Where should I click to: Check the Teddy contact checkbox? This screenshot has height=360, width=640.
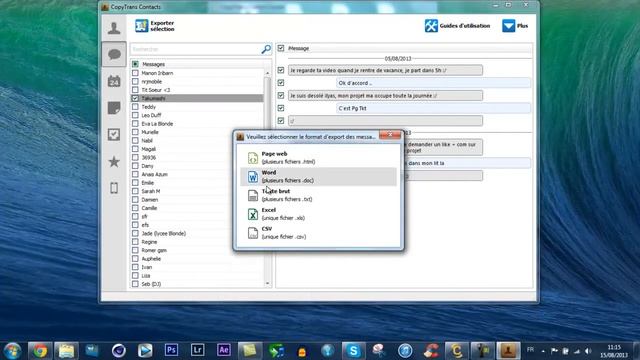[x=135, y=107]
